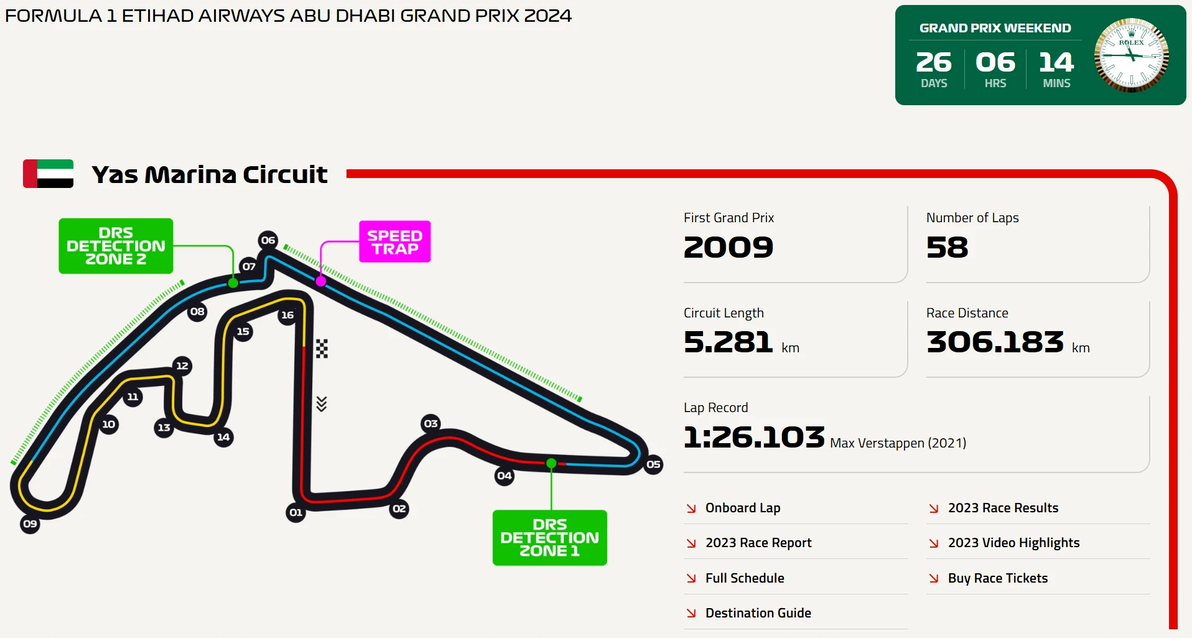
Task: Open the 2023 Race Report link
Action: [758, 543]
